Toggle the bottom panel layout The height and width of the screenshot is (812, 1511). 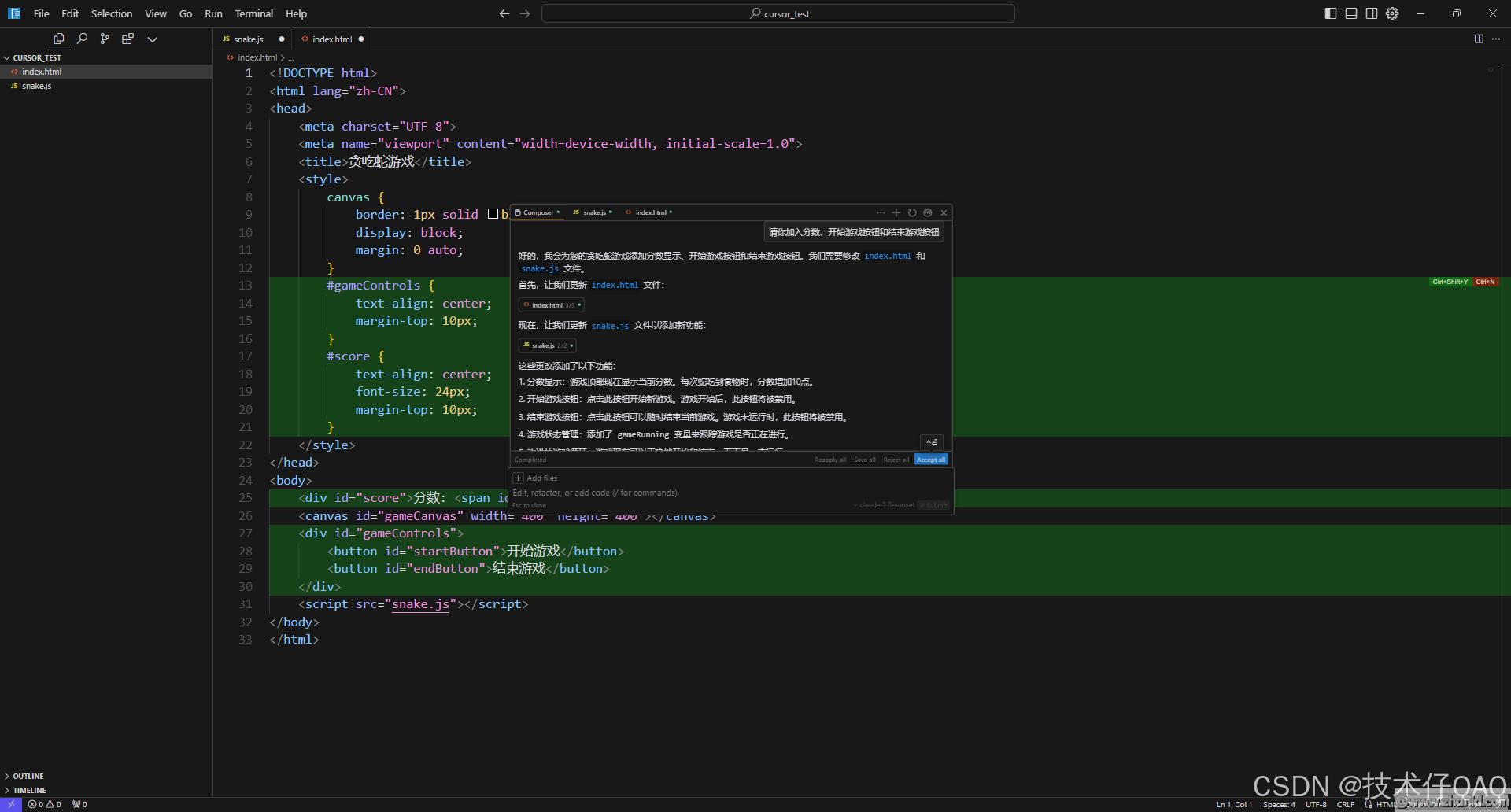(x=1351, y=13)
